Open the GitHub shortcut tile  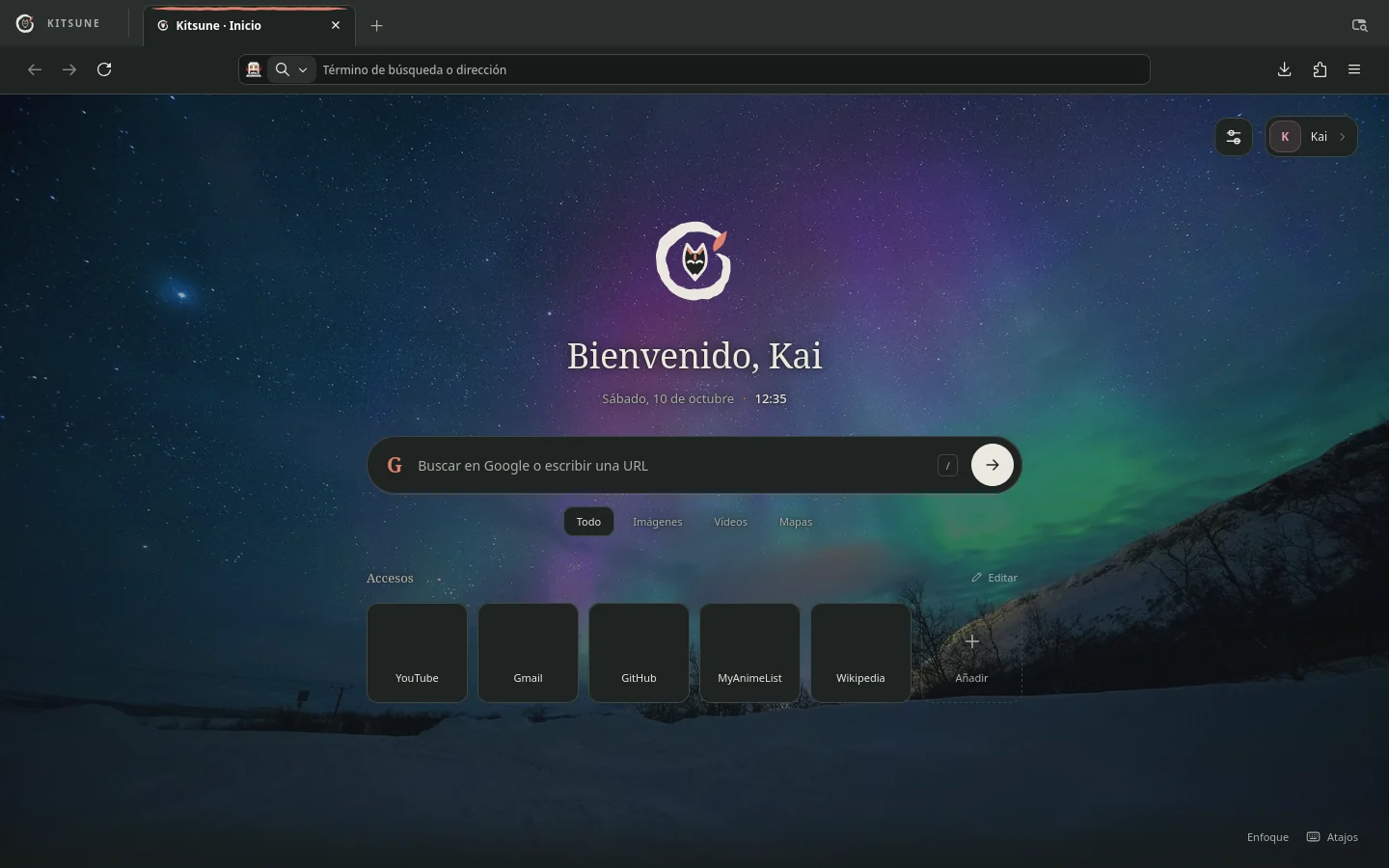pos(639,653)
